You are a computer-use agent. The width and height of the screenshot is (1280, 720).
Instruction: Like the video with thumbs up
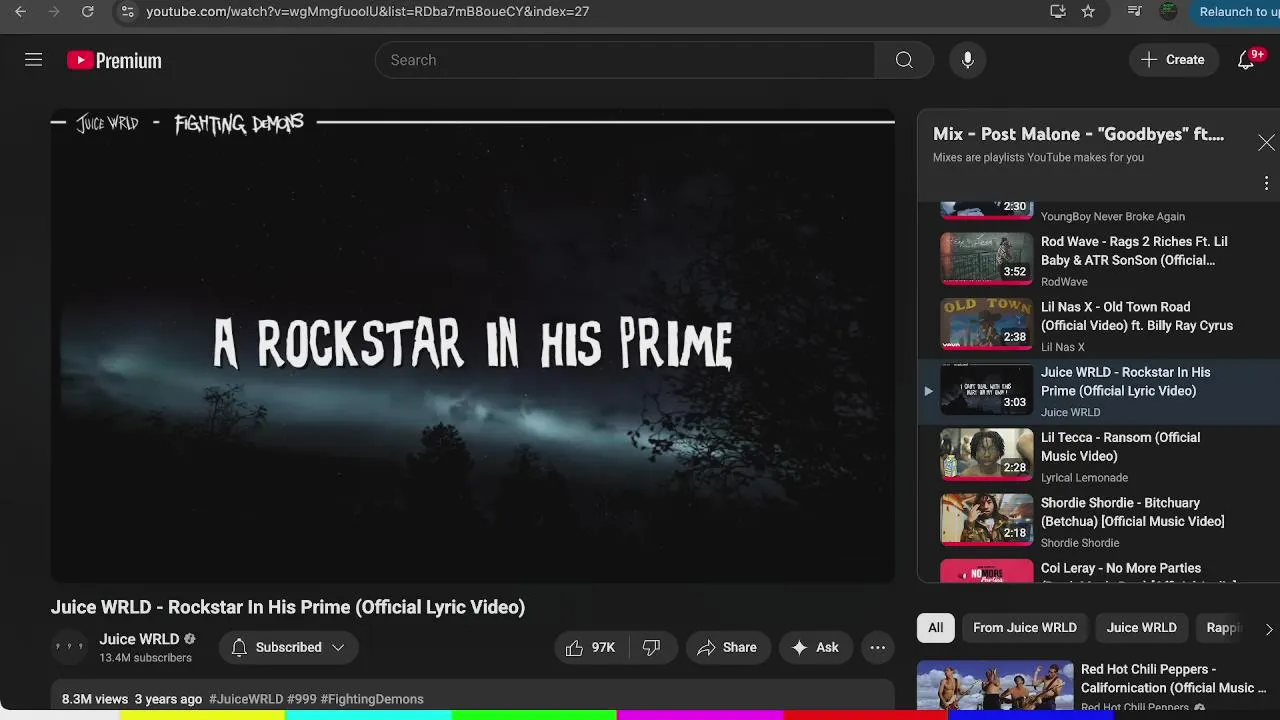[x=590, y=648]
